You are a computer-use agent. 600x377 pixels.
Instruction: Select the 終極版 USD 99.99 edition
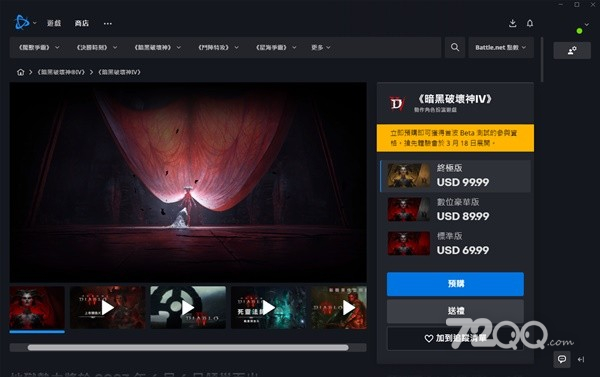pos(455,176)
